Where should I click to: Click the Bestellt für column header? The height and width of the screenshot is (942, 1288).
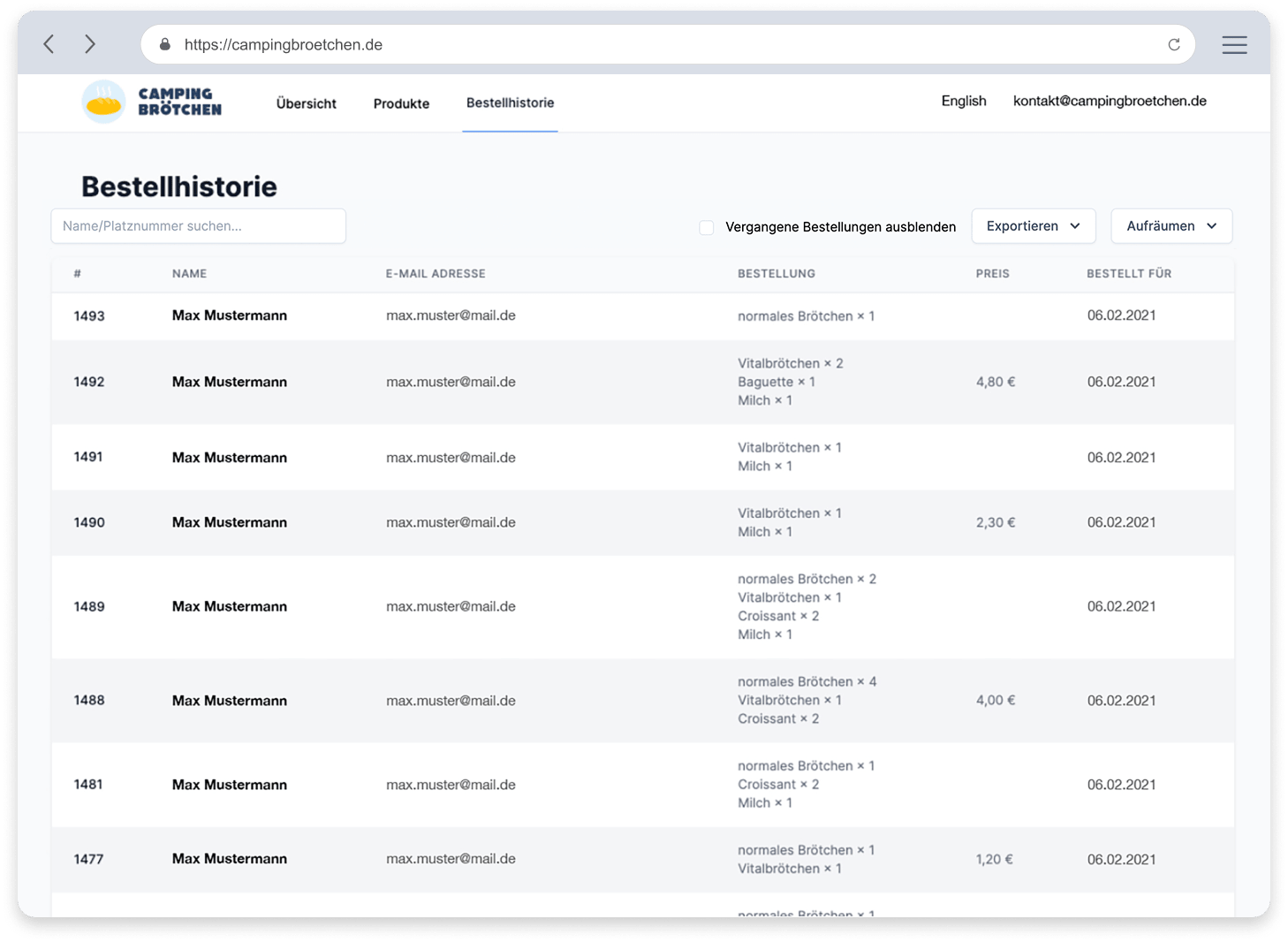coord(1128,274)
